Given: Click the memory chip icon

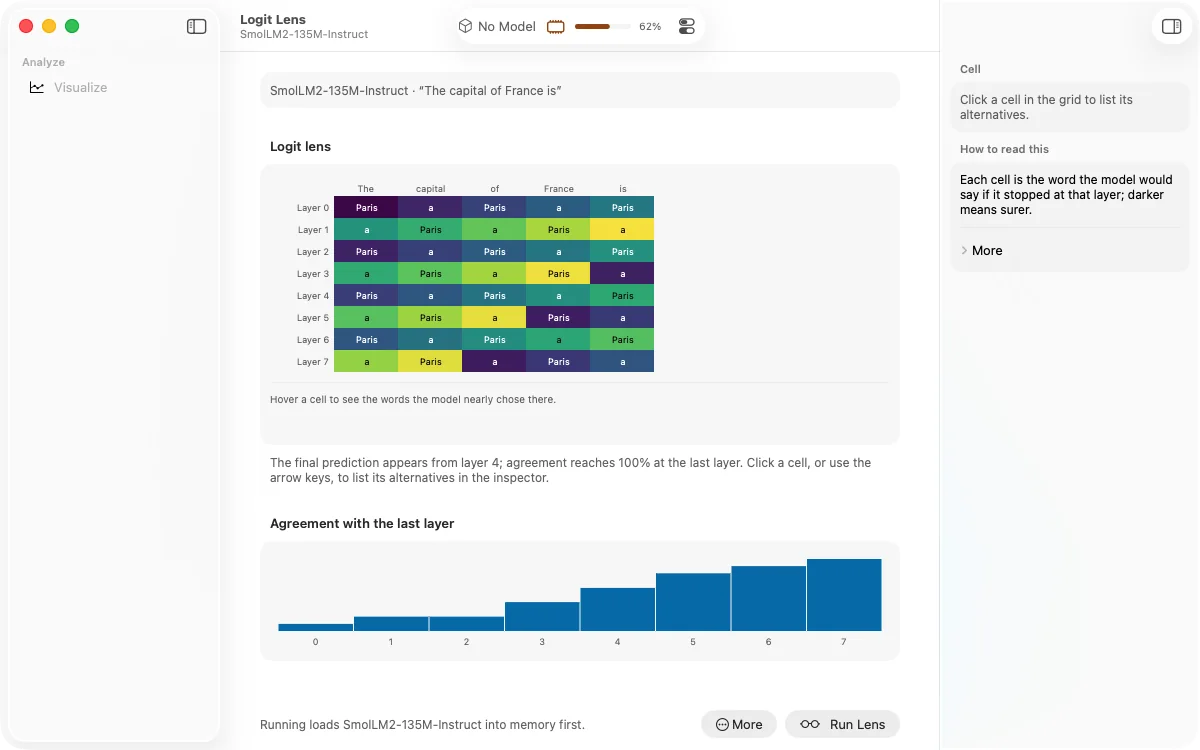Looking at the screenshot, I should 556,27.
